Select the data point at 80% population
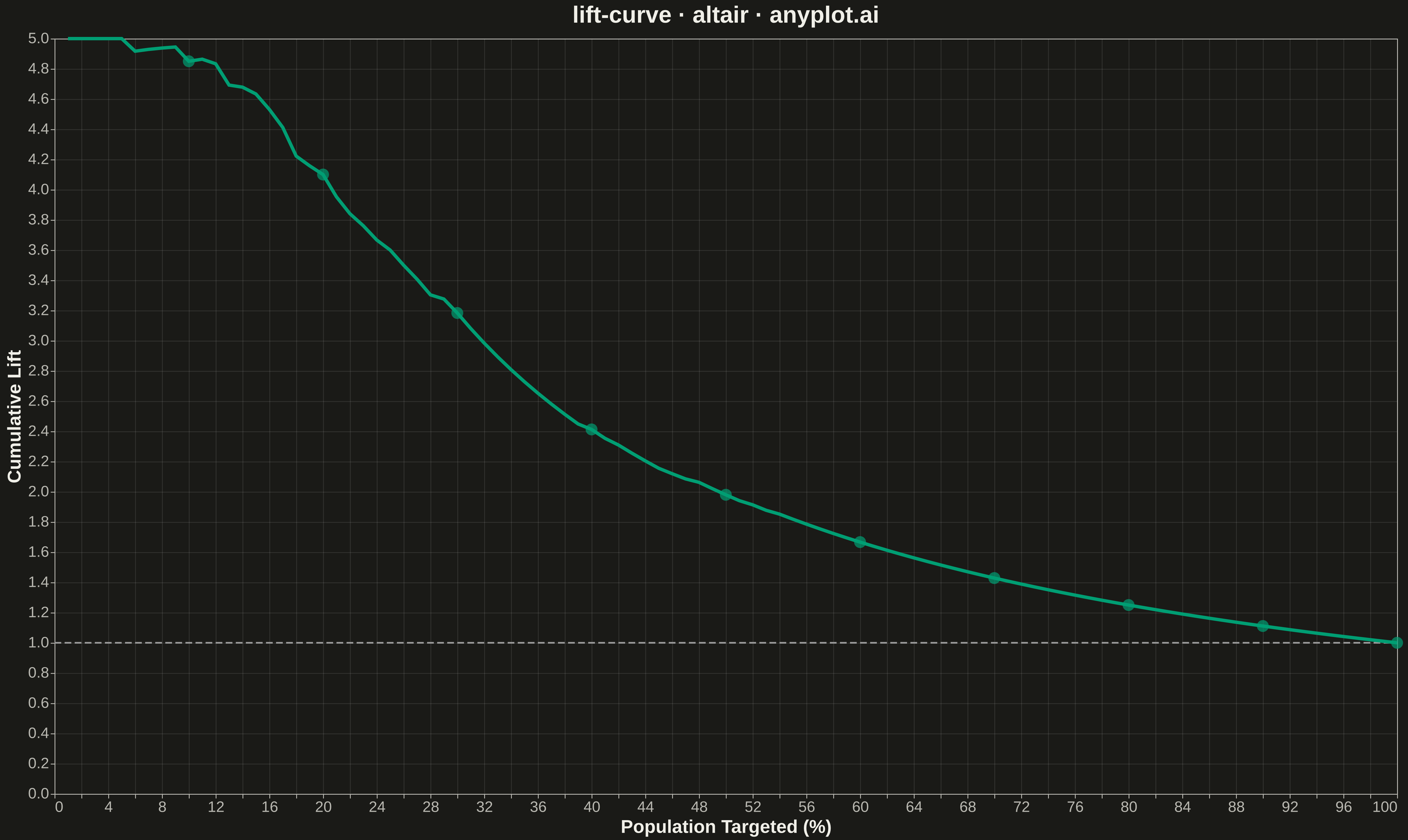 (1128, 605)
